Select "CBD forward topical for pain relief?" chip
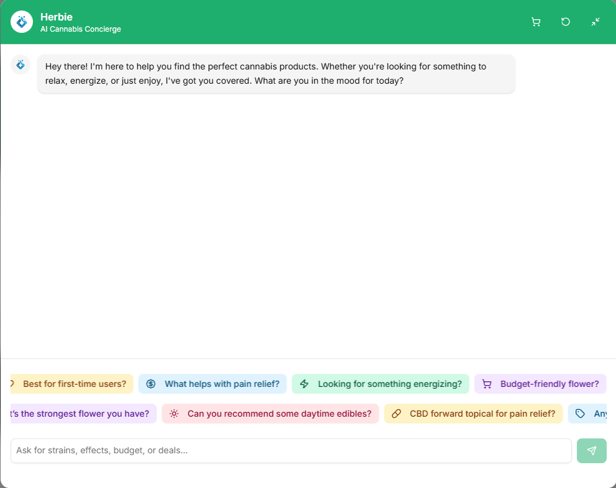Screen dimensions: 616x488 pos(482,414)
